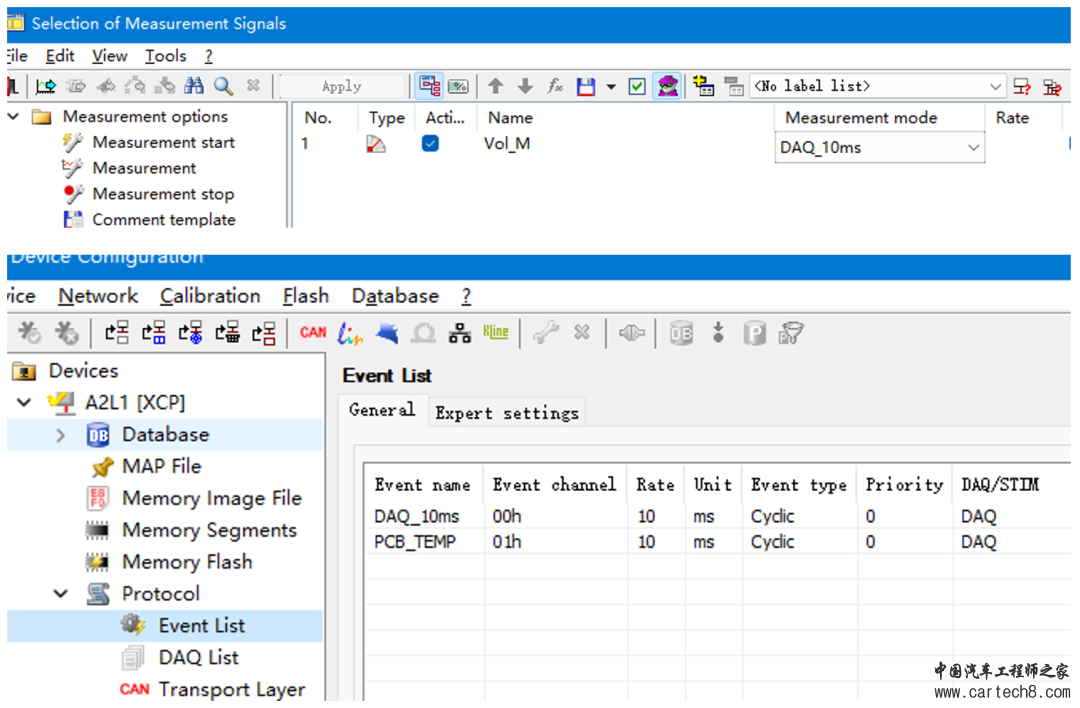Click the LIN network icon

coord(350,333)
